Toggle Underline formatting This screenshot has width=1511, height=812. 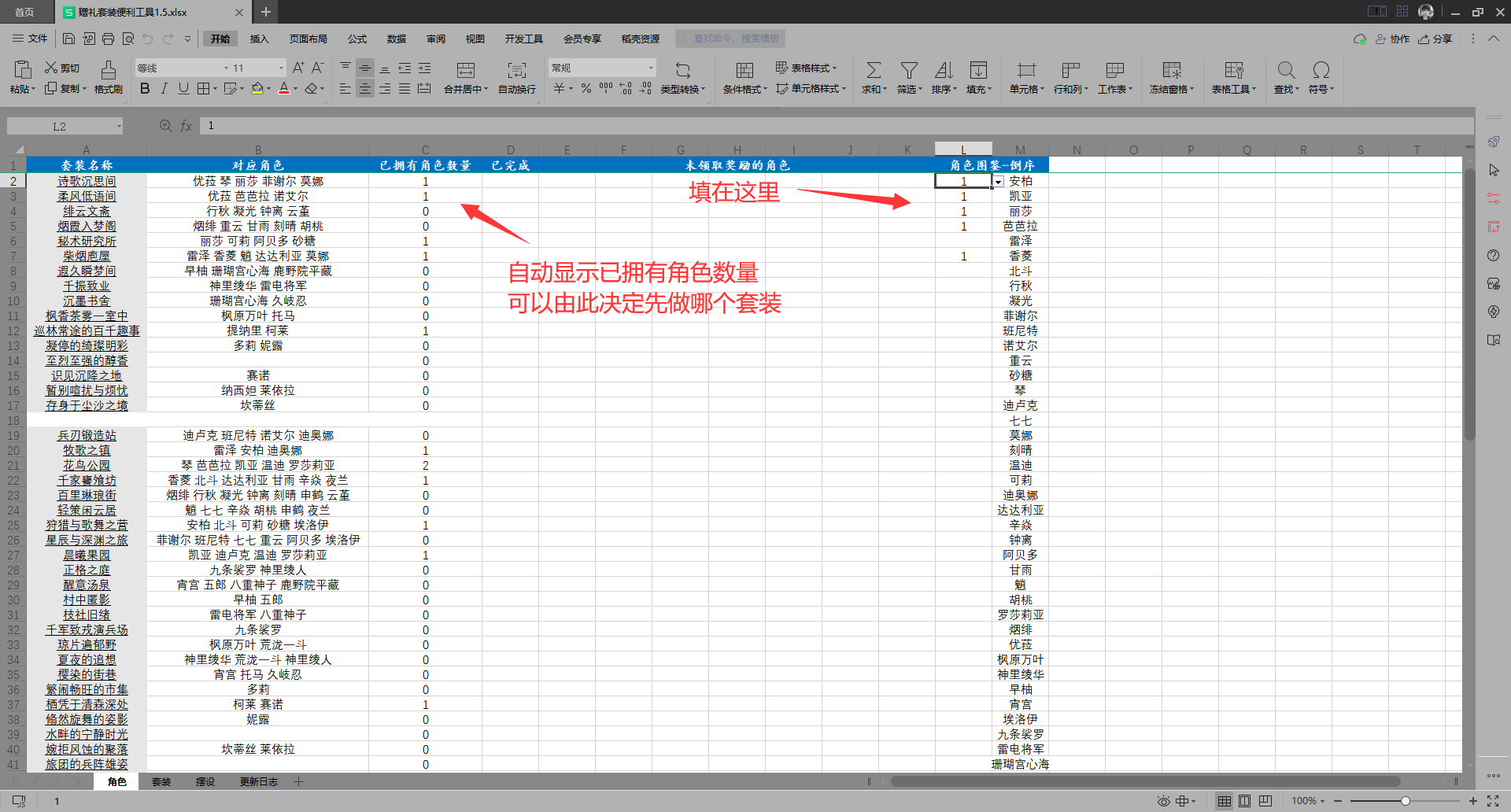point(183,89)
